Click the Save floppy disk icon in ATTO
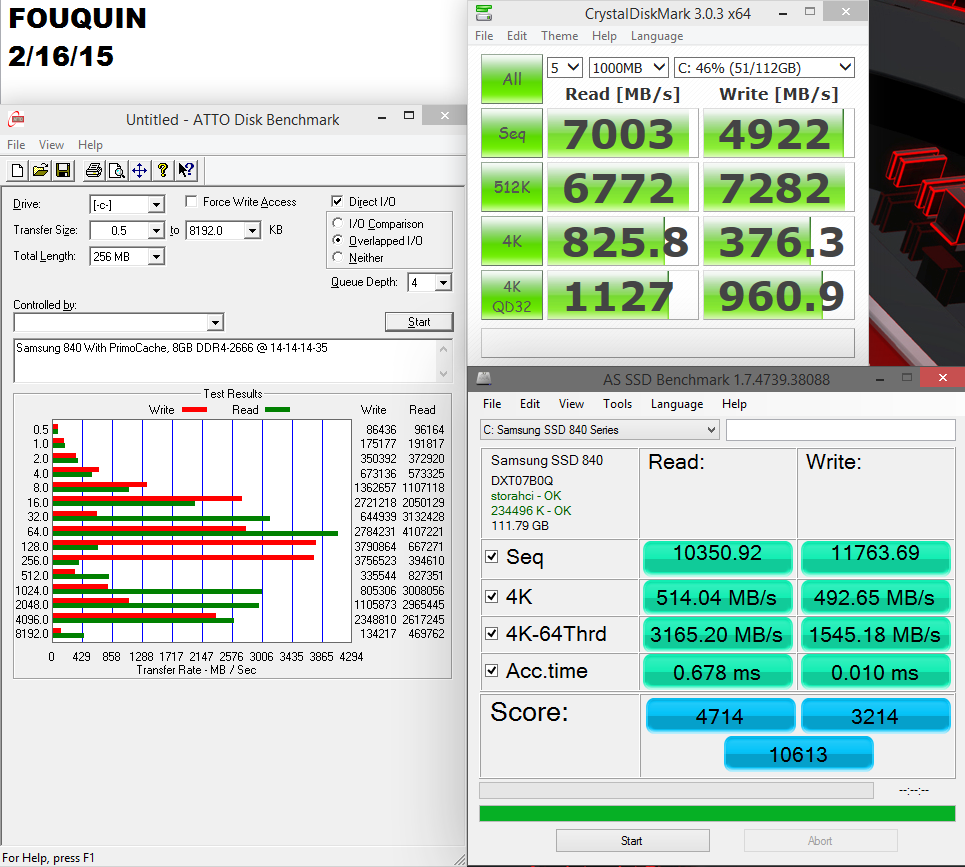 [62, 170]
